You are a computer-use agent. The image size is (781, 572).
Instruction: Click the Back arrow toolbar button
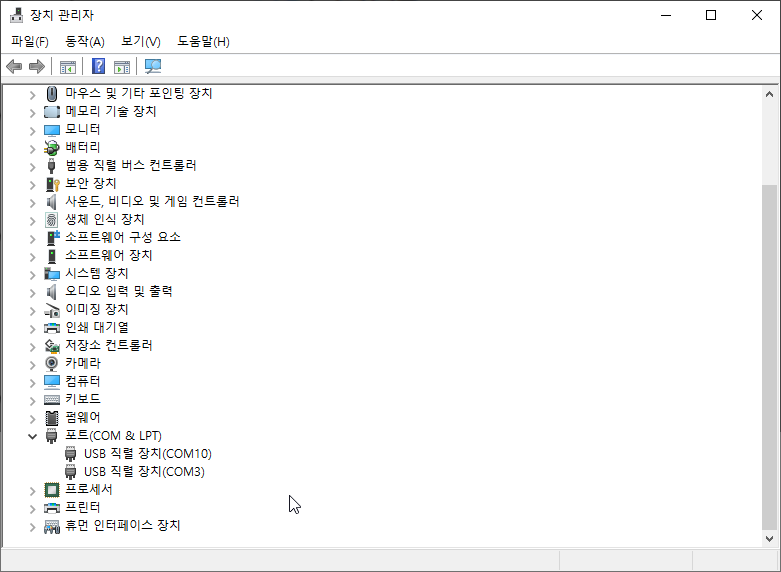(14, 66)
